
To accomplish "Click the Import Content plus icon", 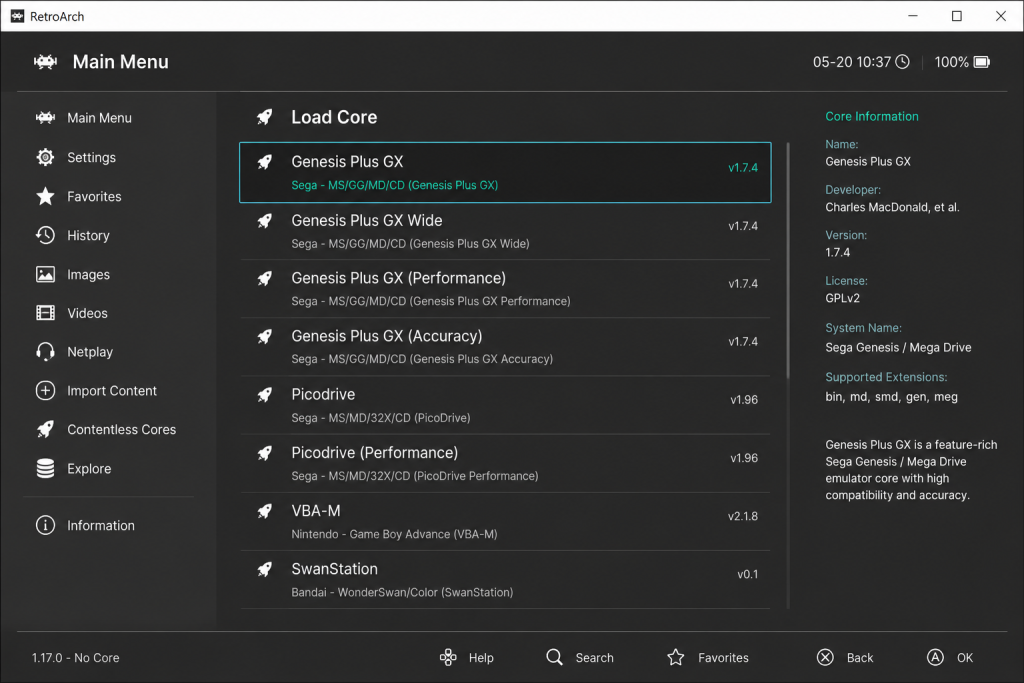I will 45,390.
